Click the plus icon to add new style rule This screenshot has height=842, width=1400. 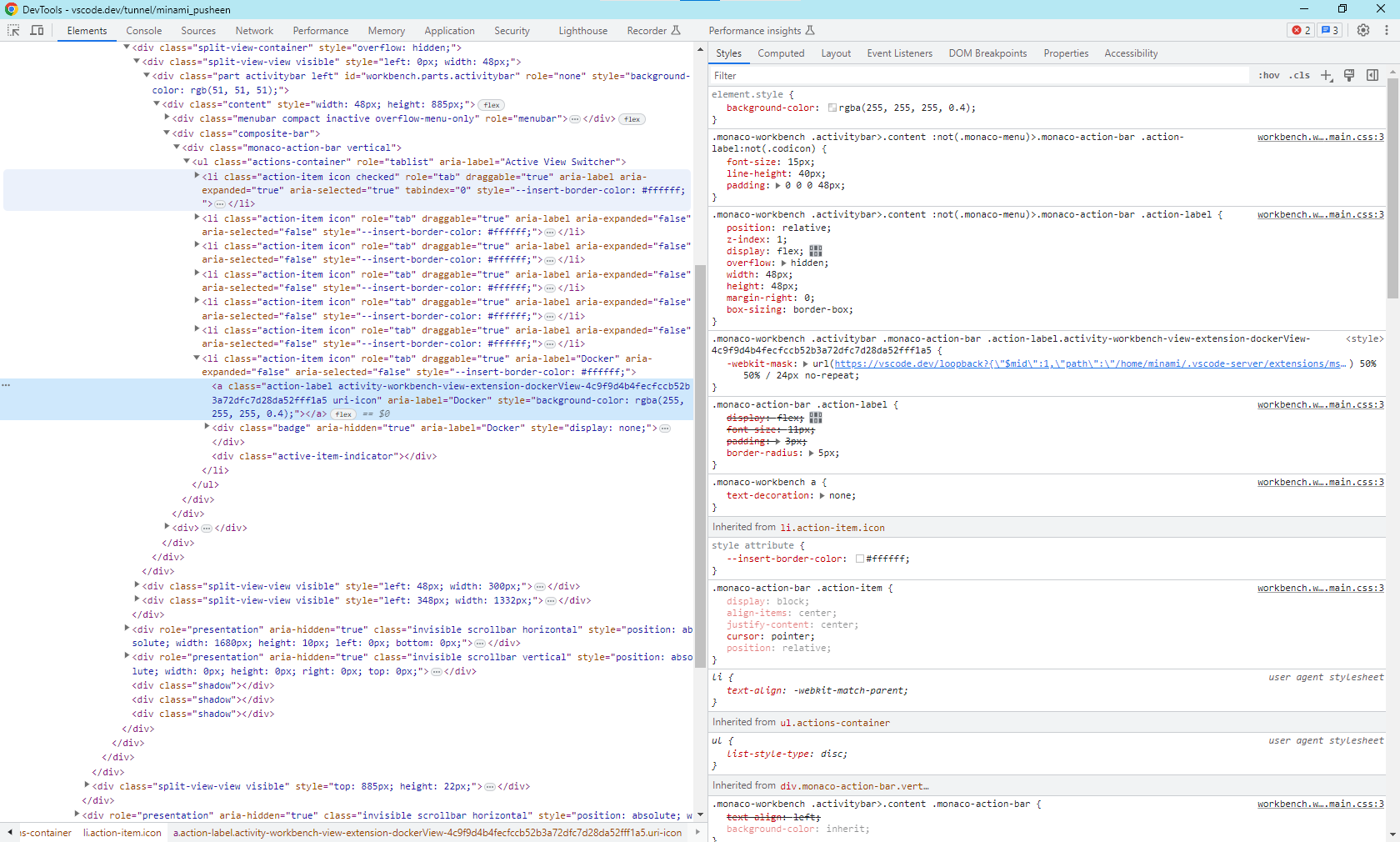(x=1327, y=75)
